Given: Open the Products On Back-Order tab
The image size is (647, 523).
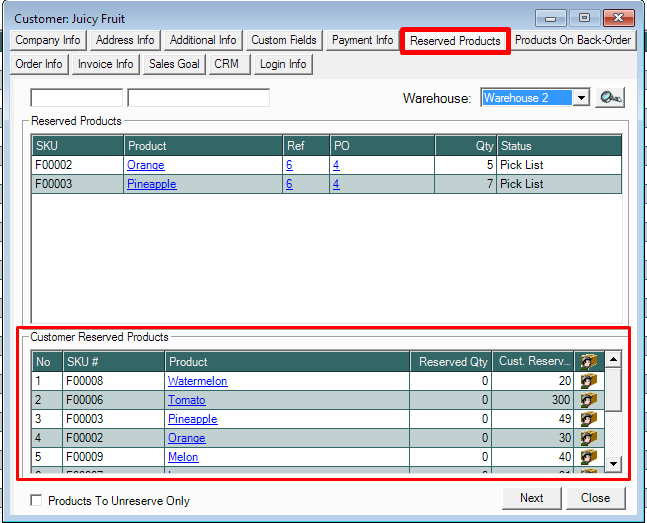Looking at the screenshot, I should 573,40.
